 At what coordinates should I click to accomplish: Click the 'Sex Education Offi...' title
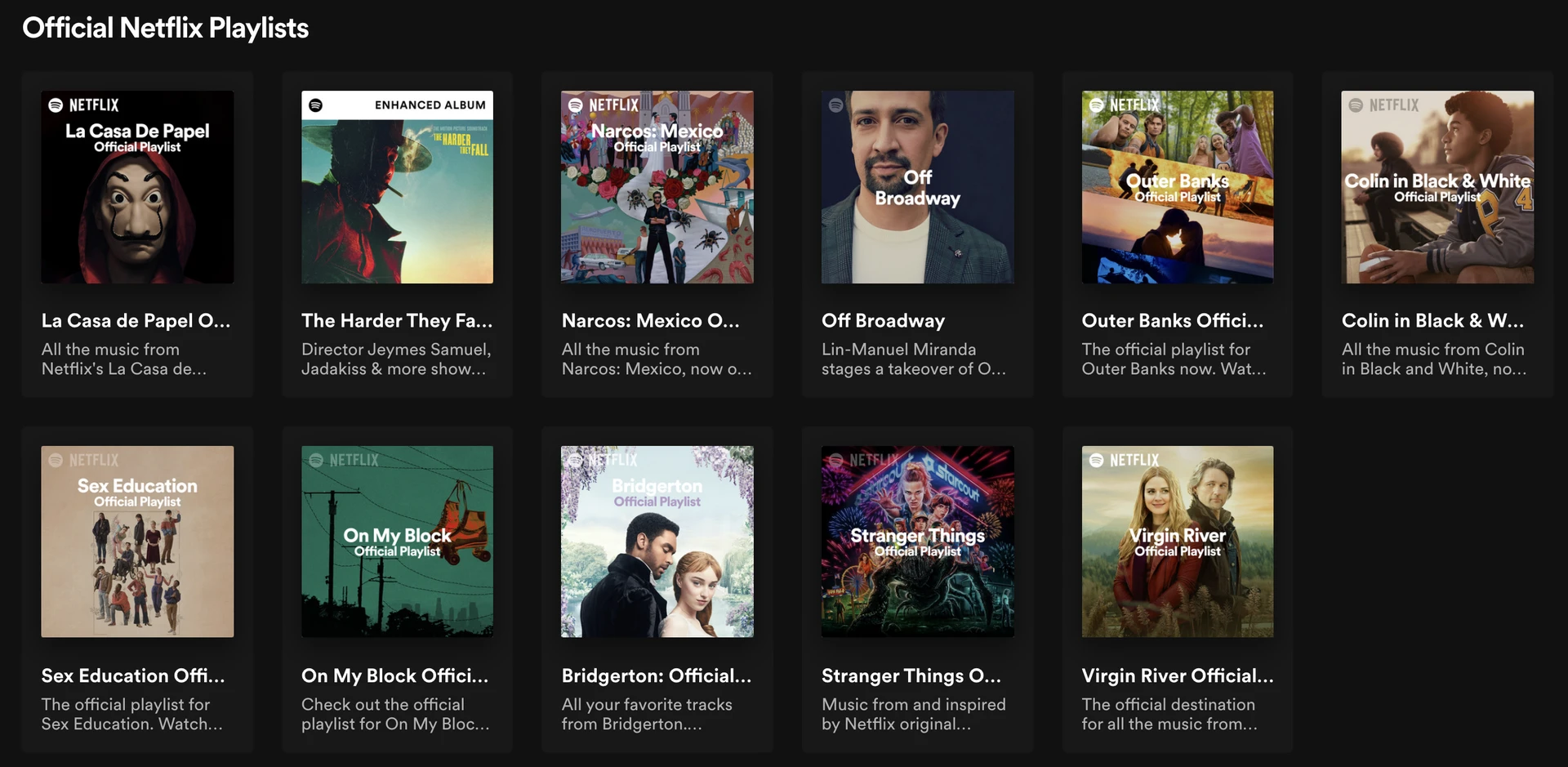tap(133, 676)
